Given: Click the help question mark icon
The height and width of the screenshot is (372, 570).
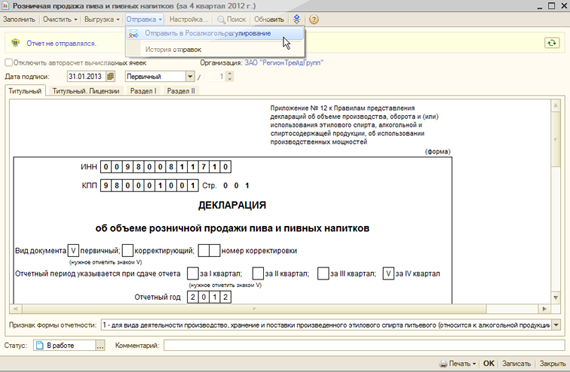Looking at the screenshot, I should pos(314,19).
